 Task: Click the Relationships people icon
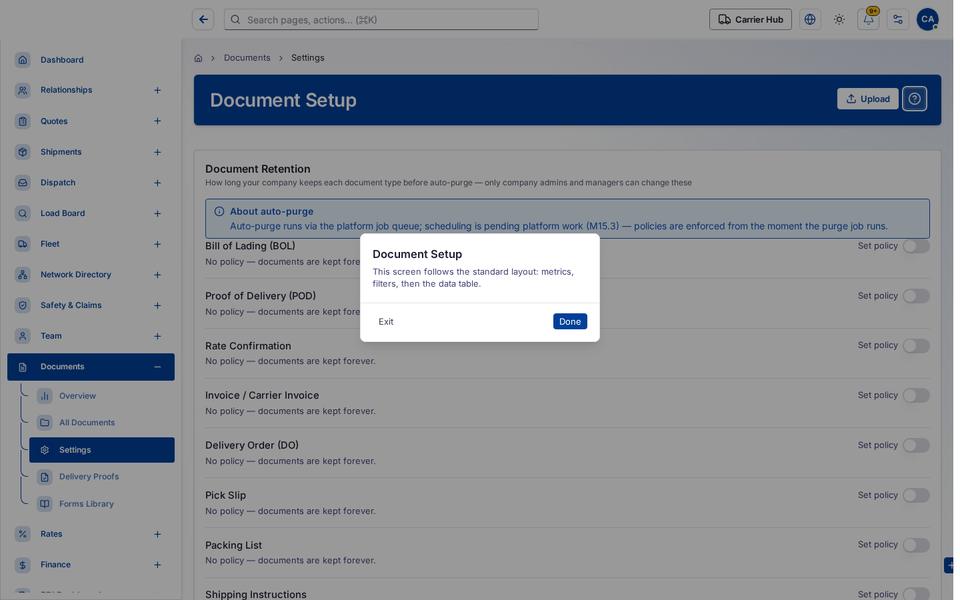click(x=23, y=90)
